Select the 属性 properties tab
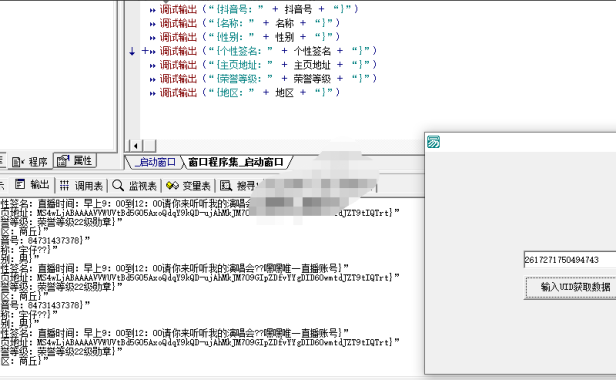 (x=75, y=160)
